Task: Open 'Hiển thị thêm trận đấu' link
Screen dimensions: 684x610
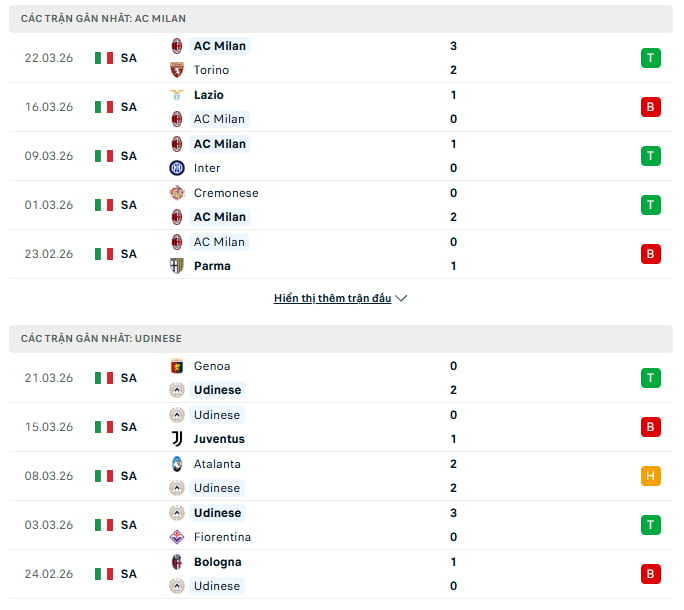Action: click(x=332, y=299)
